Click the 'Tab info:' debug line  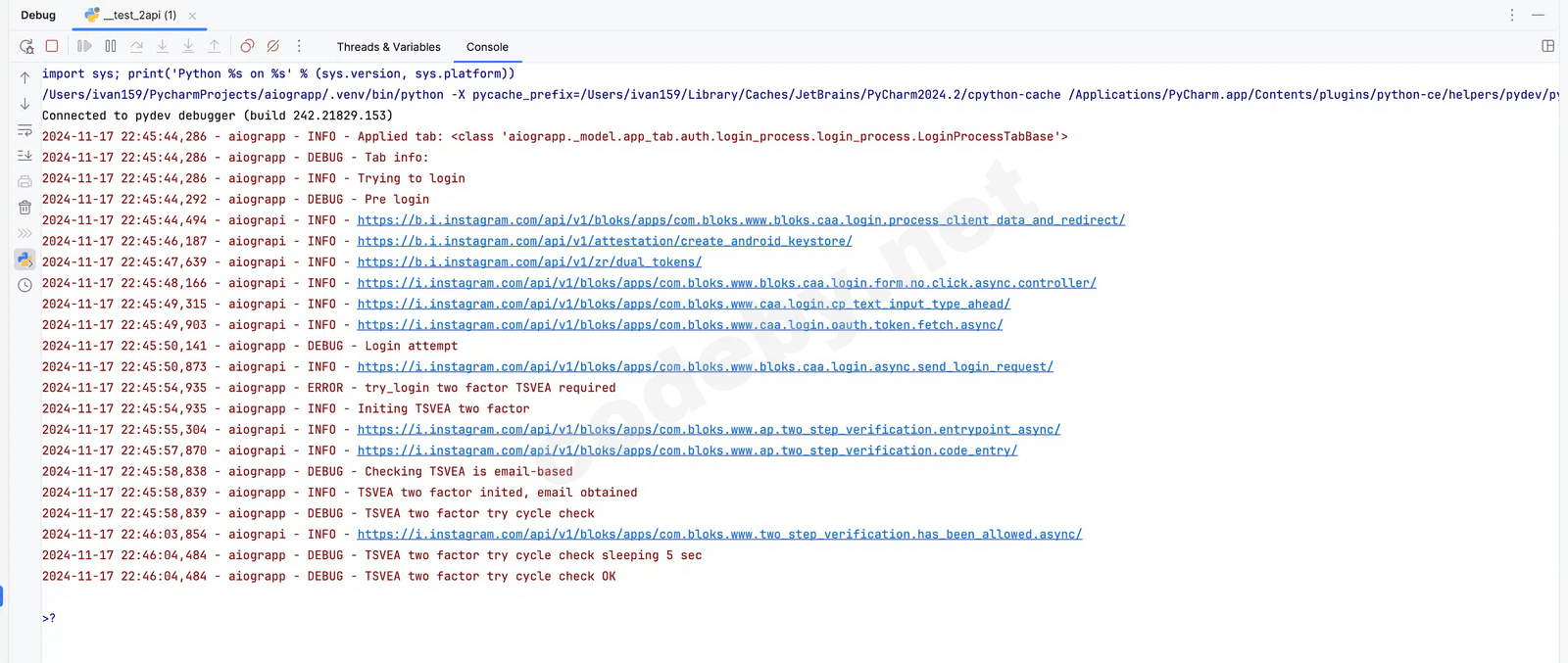[x=235, y=158]
